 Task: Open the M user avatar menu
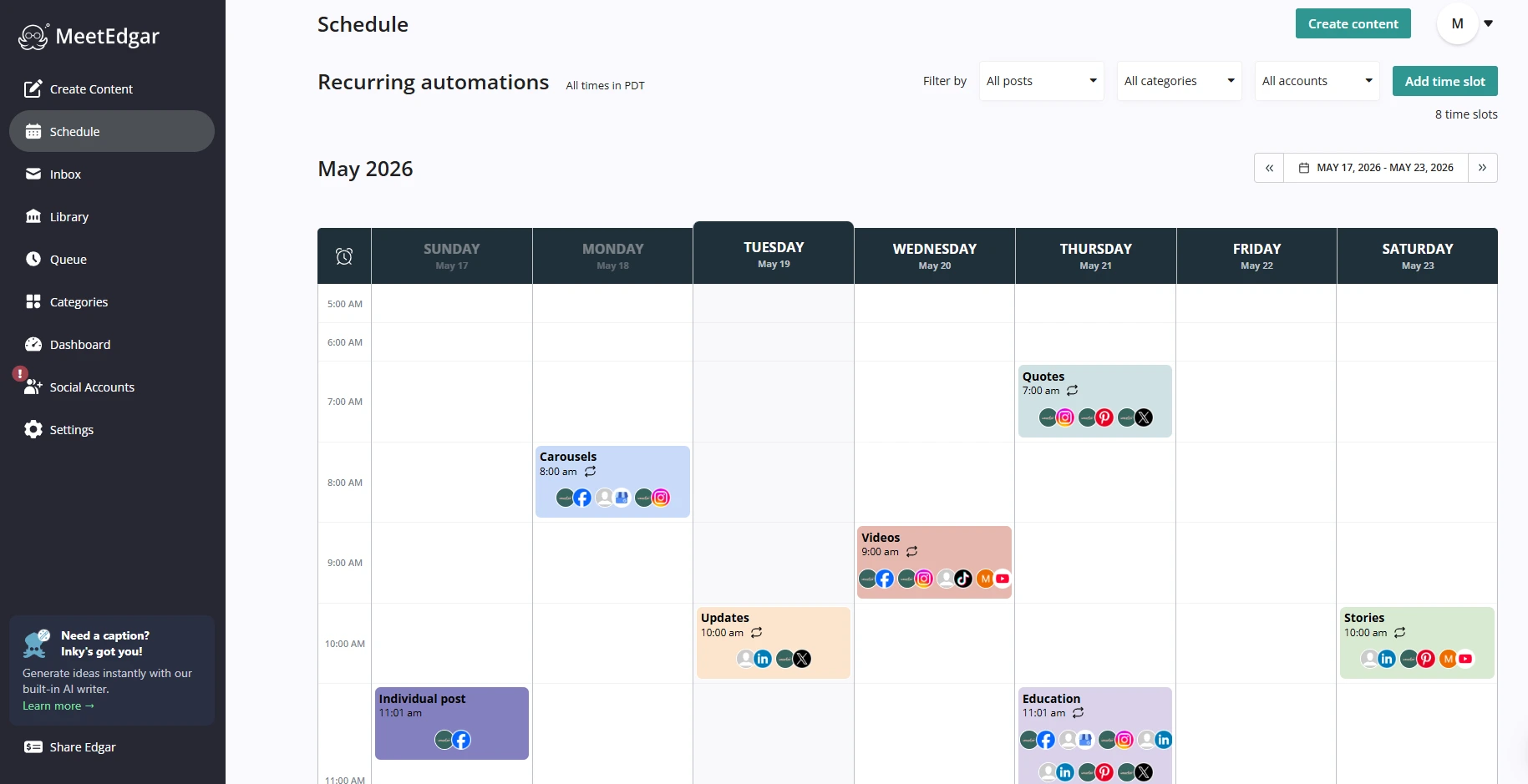[x=1465, y=23]
